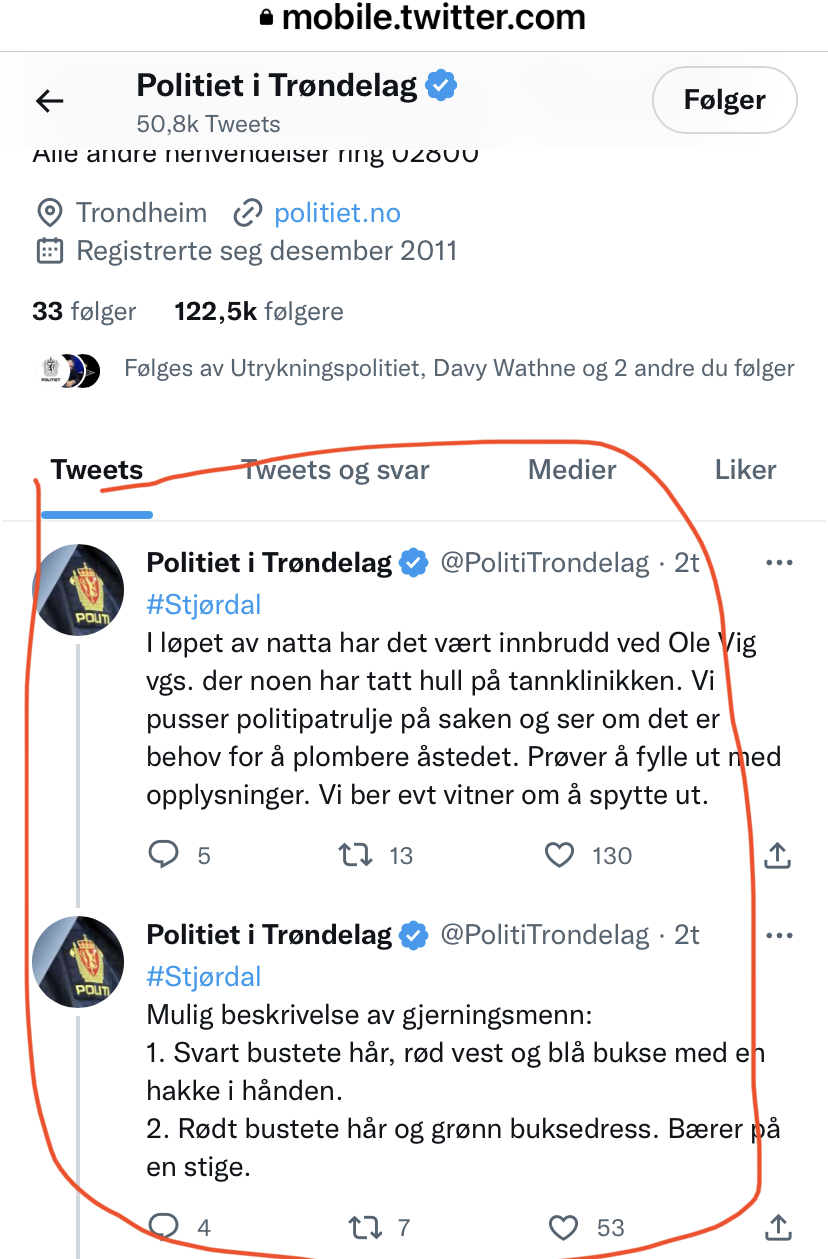Image resolution: width=828 pixels, height=1259 pixels.
Task: Open the Medier tab
Action: (572, 470)
